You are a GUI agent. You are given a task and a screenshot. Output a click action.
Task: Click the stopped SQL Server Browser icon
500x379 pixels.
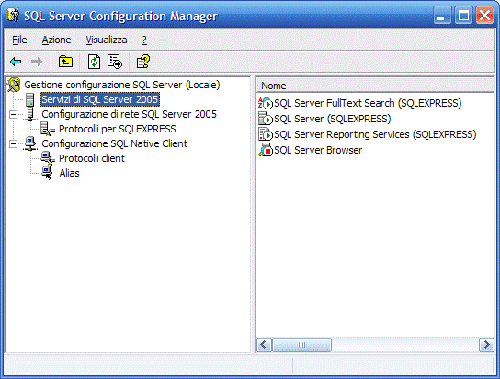coord(266,150)
